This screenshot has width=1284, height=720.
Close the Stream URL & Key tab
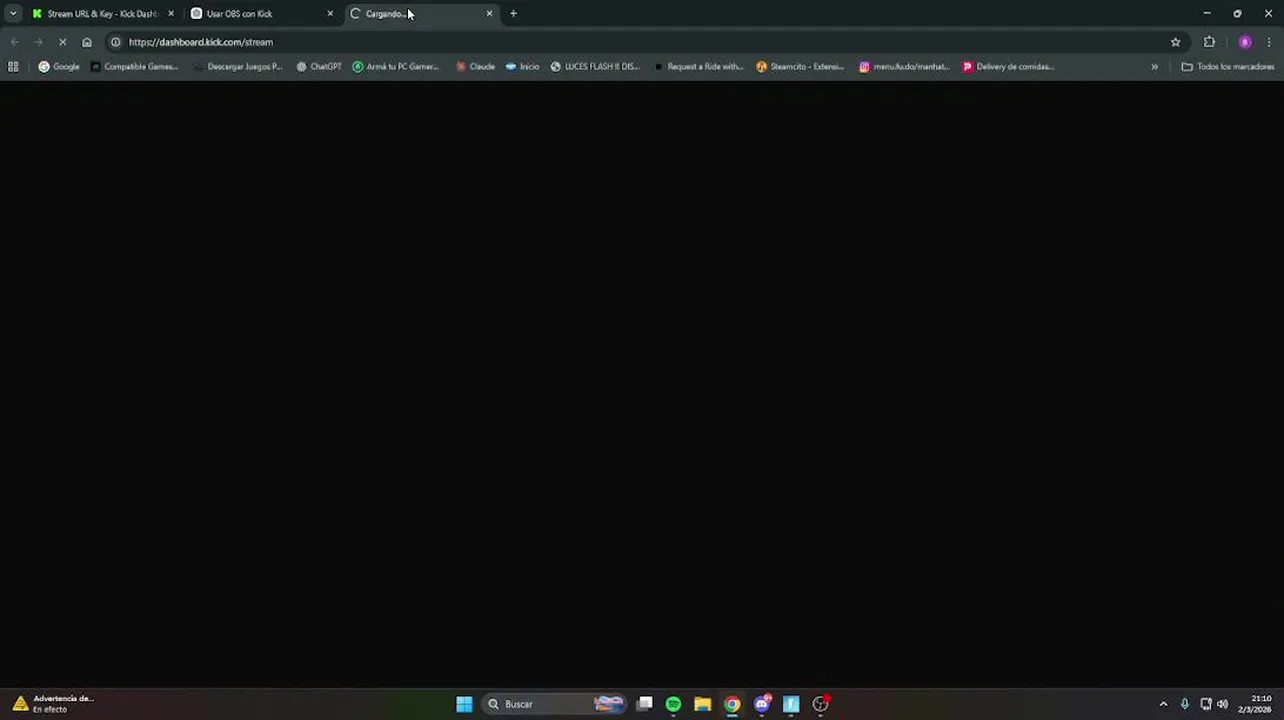click(171, 14)
